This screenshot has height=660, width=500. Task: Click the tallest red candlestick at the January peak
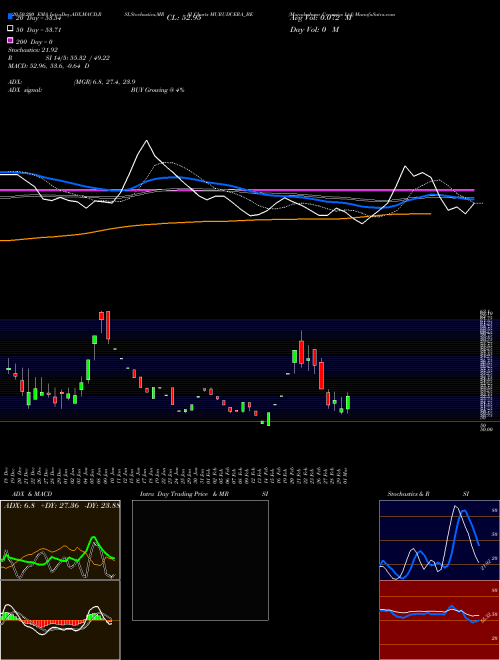(108, 326)
